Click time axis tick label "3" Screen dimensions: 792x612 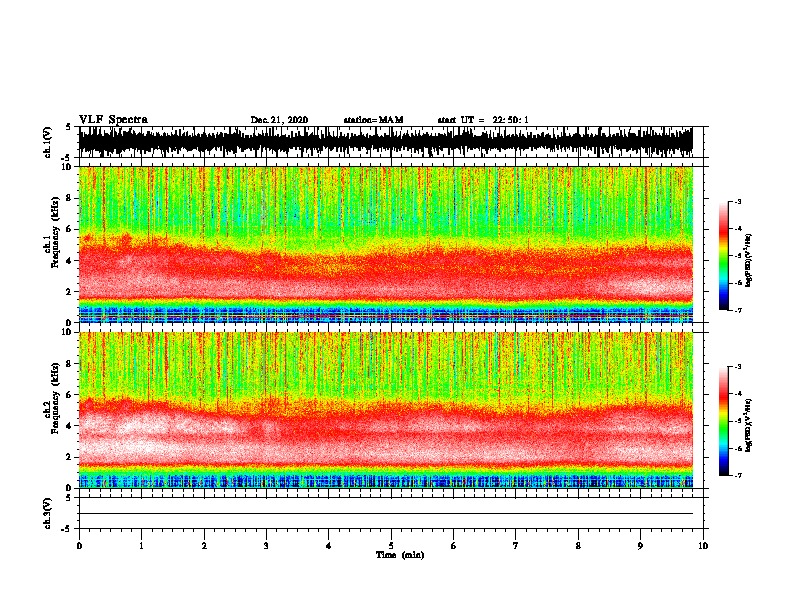266,546
